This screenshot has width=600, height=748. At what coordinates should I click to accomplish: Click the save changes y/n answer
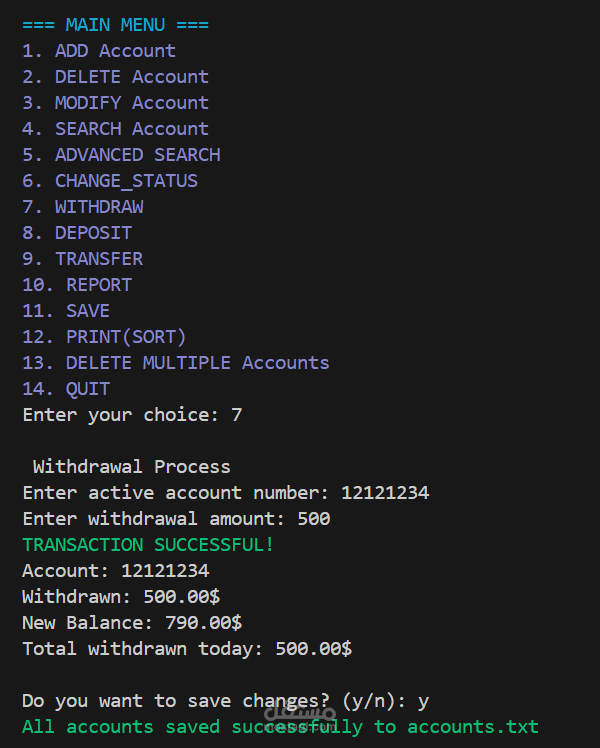tap(423, 701)
